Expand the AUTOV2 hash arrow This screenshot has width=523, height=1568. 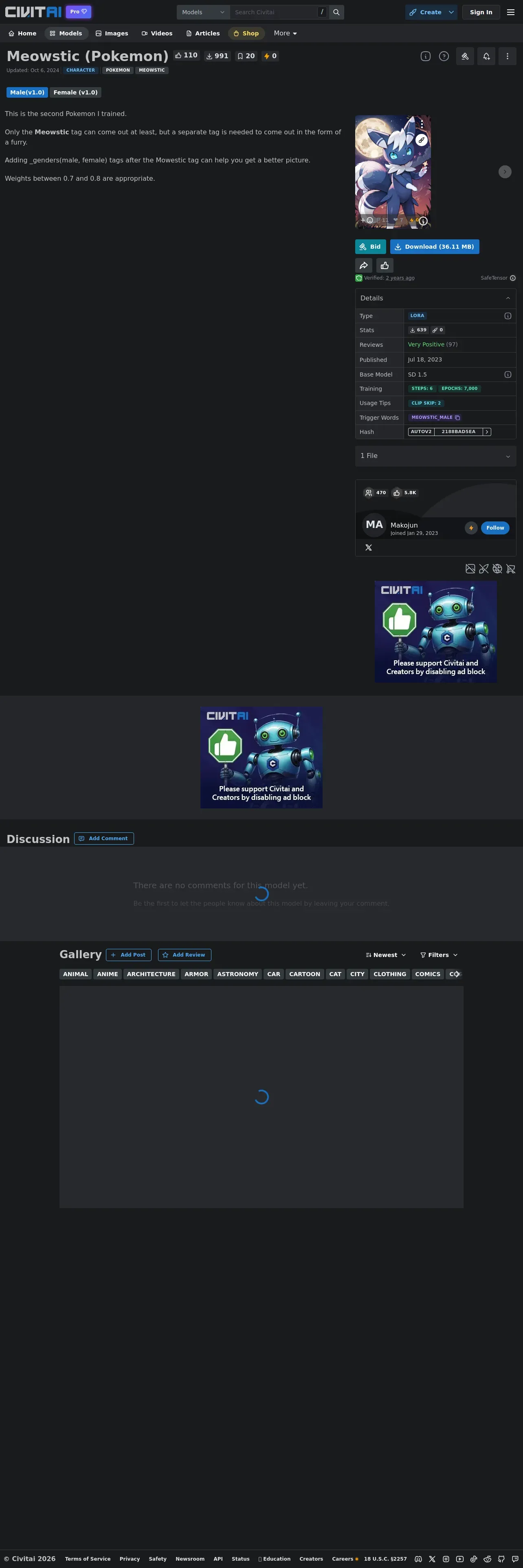click(487, 432)
